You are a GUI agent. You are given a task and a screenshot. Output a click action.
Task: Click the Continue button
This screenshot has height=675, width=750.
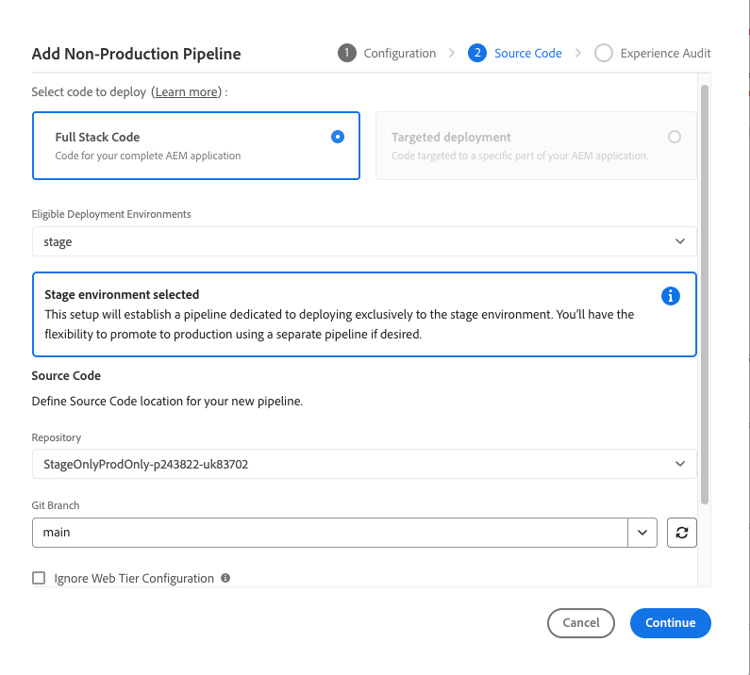coord(670,623)
